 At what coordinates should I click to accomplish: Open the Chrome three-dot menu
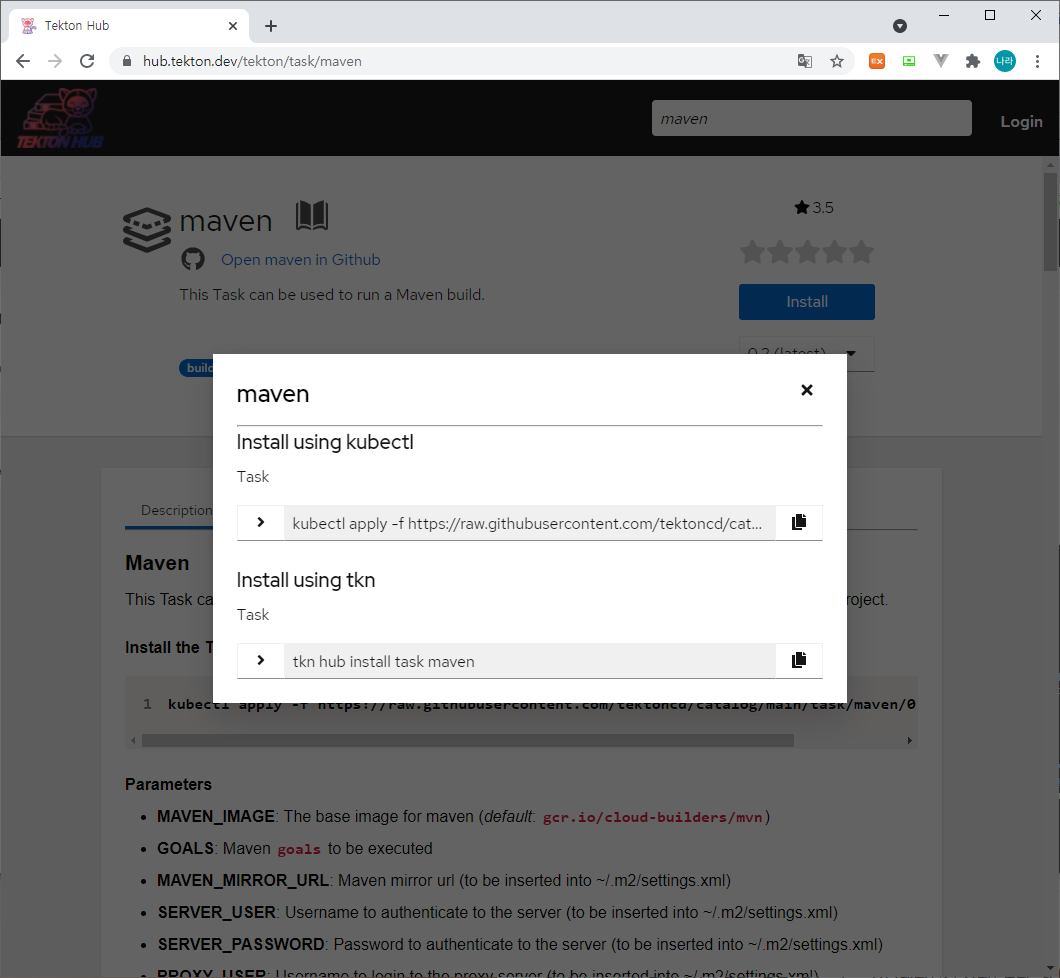pyautogui.click(x=1037, y=62)
